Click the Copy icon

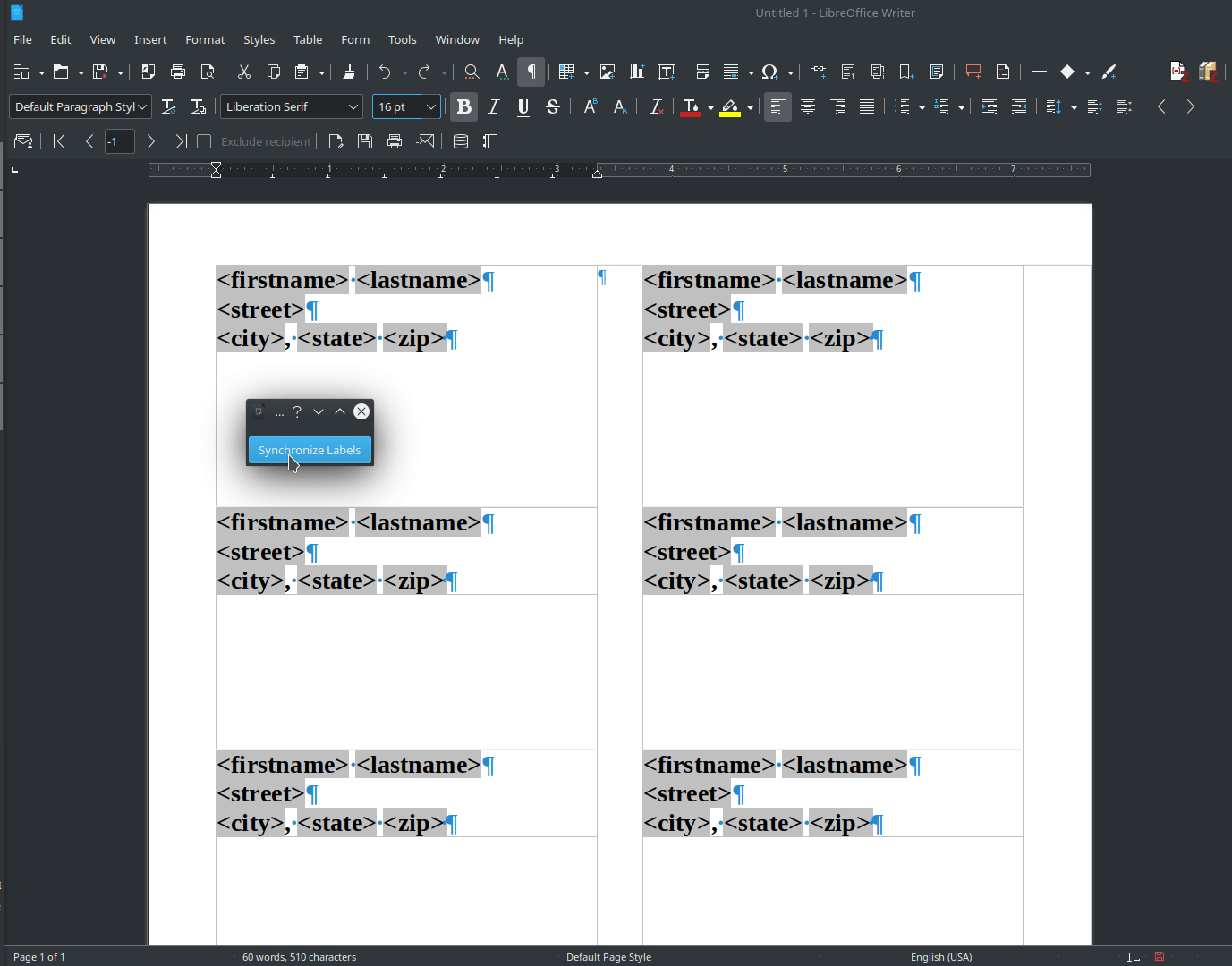pyautogui.click(x=274, y=72)
